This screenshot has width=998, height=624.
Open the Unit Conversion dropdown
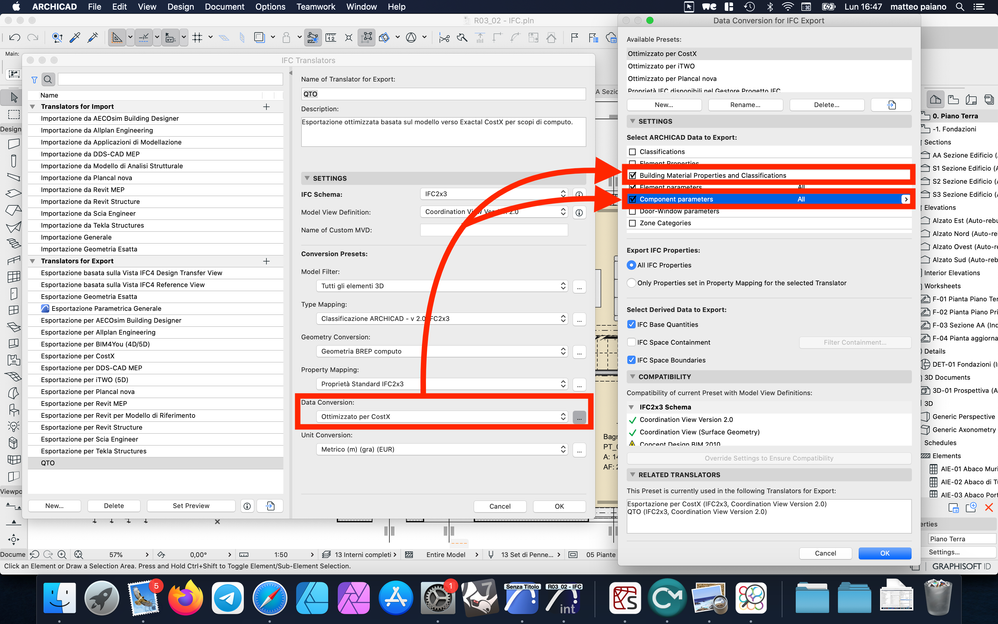coord(442,450)
